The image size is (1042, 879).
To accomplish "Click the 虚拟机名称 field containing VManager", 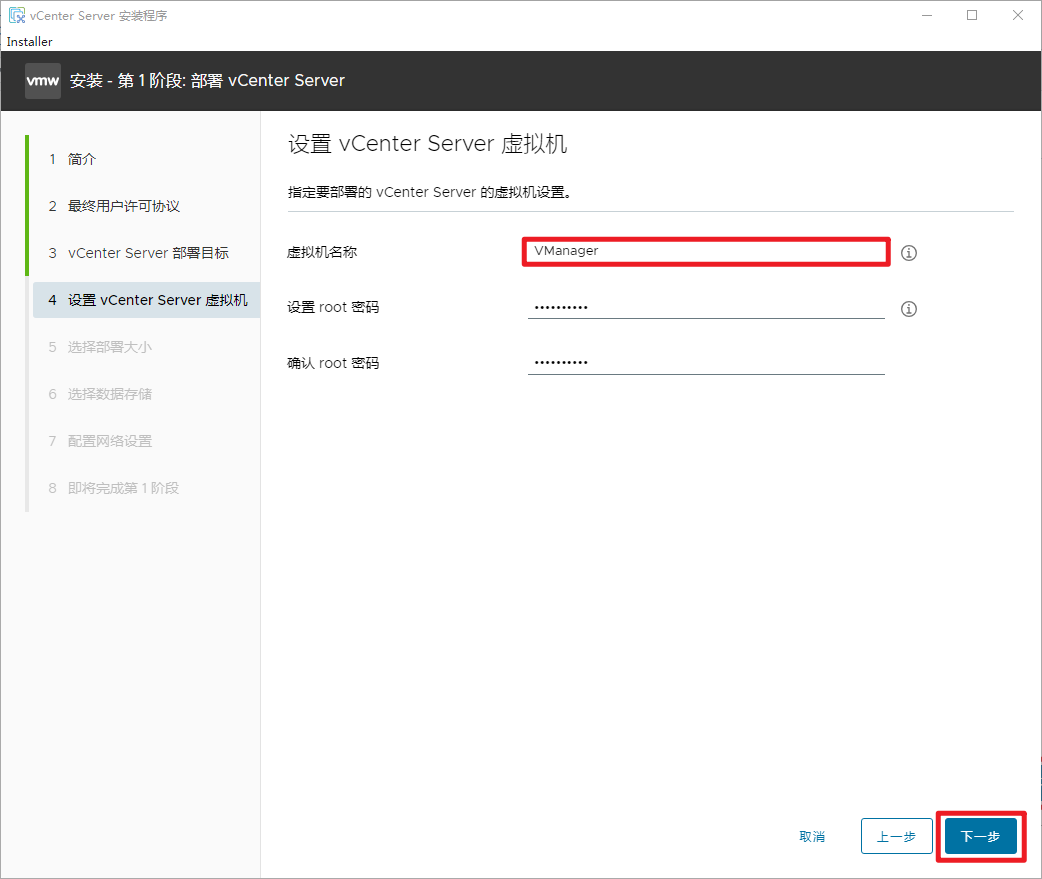I will (x=705, y=251).
